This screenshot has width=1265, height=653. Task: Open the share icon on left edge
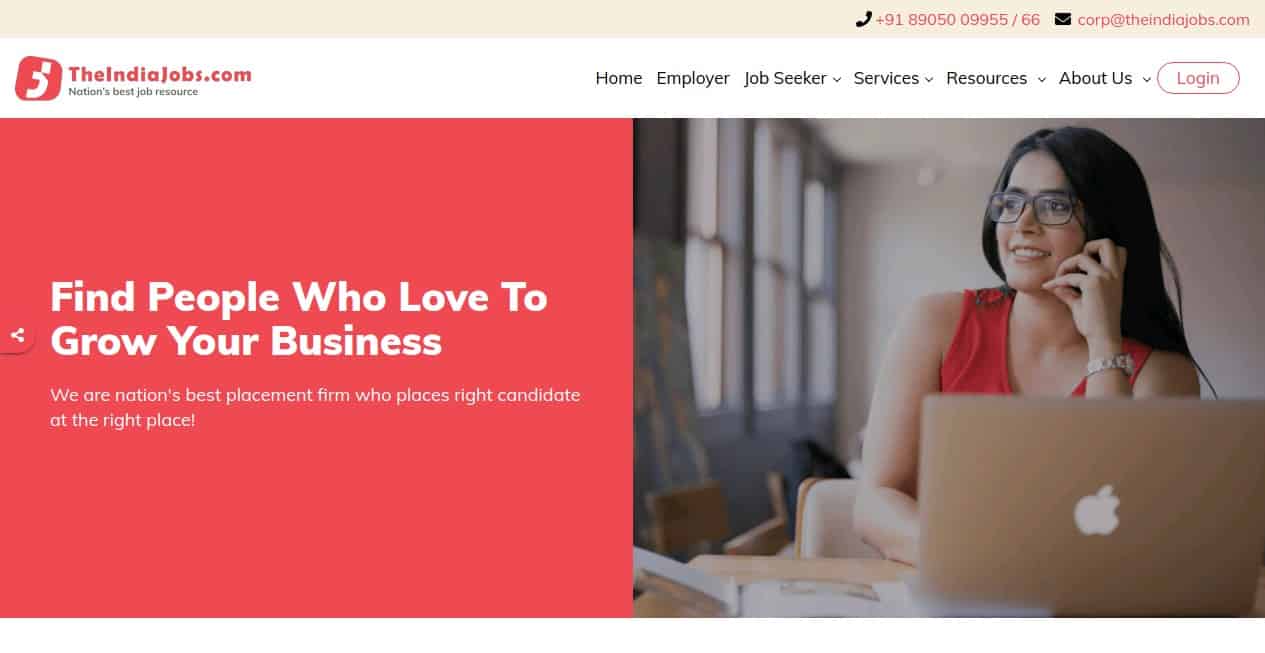point(17,335)
